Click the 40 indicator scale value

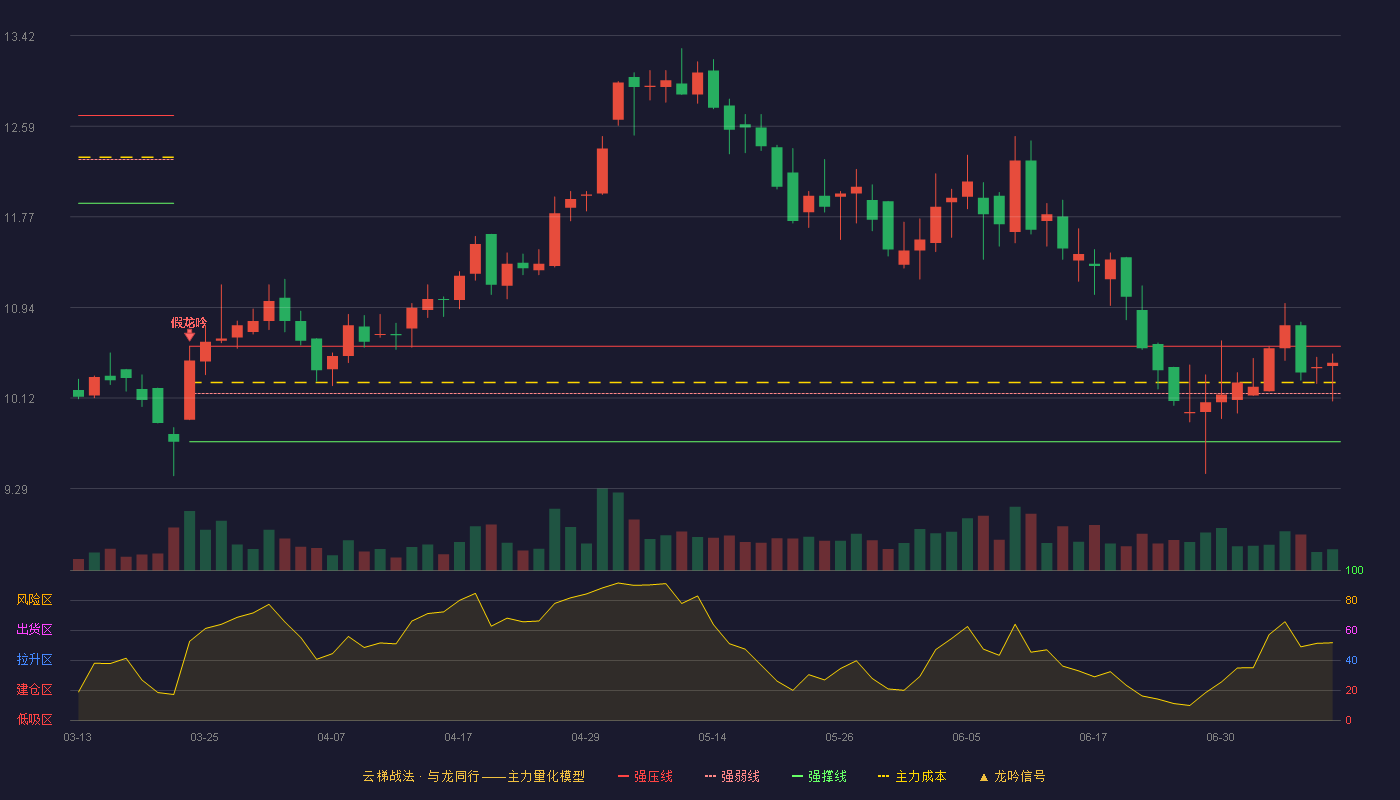click(1351, 660)
